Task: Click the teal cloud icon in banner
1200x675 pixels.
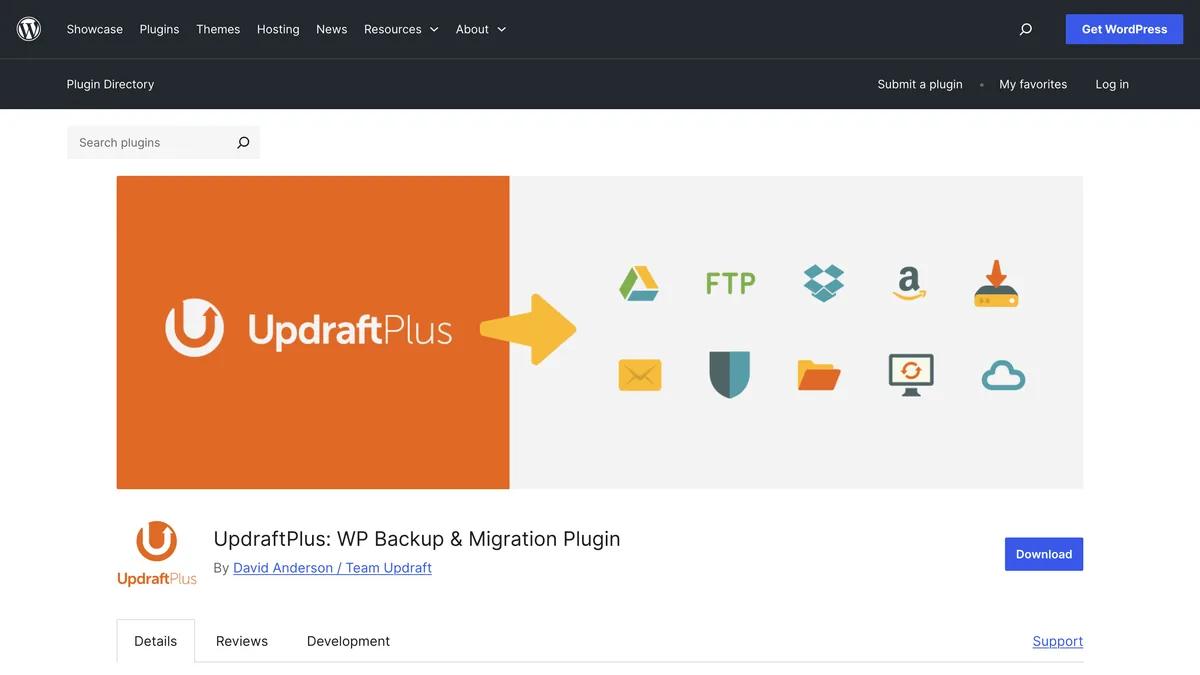Action: (x=1003, y=376)
